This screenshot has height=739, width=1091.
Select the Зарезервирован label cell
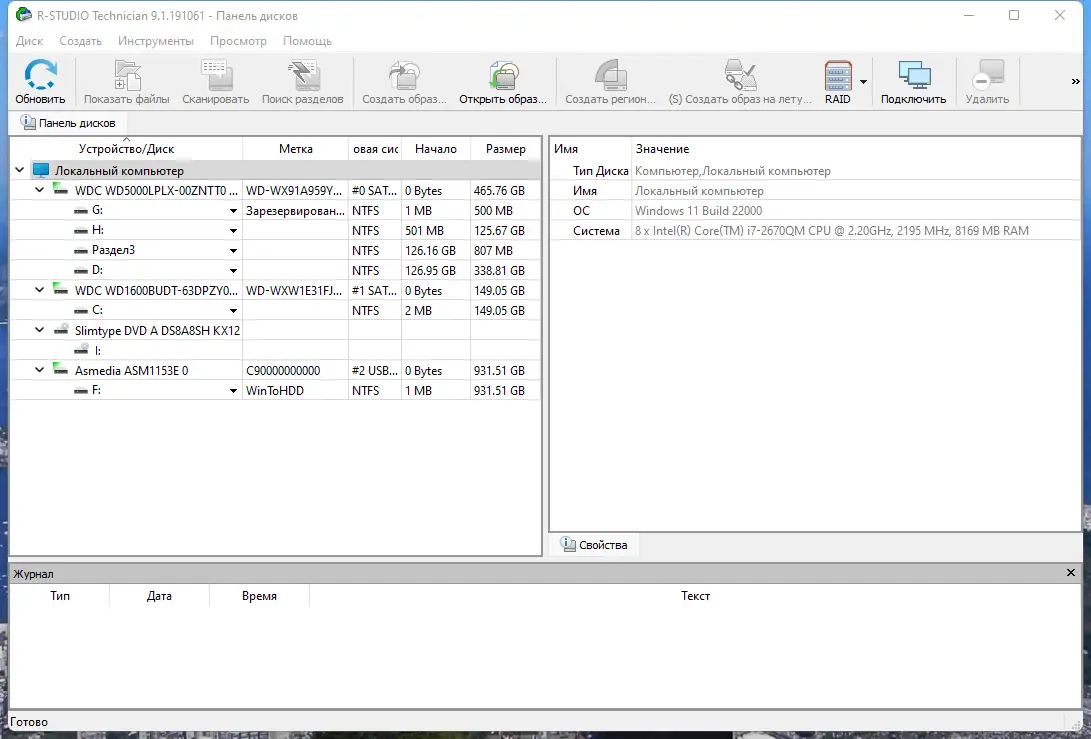tap(295, 210)
